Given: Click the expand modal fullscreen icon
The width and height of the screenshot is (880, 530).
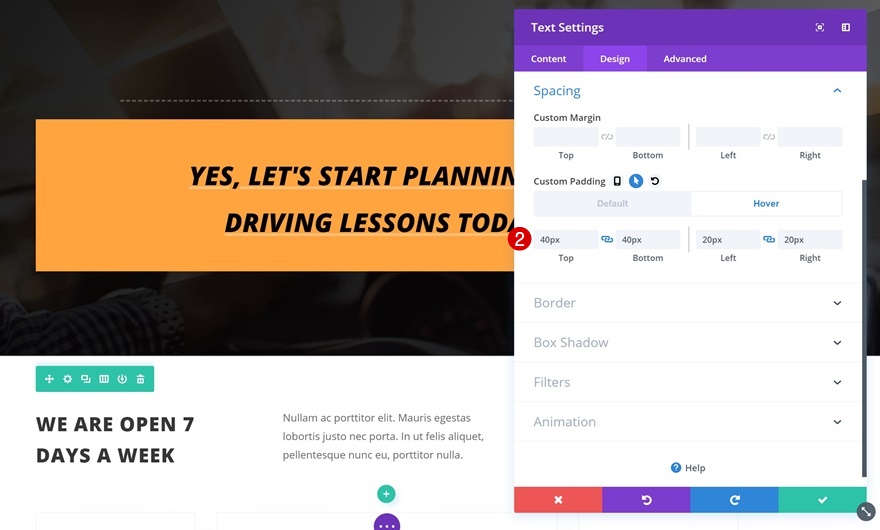Looking at the screenshot, I should 820,28.
